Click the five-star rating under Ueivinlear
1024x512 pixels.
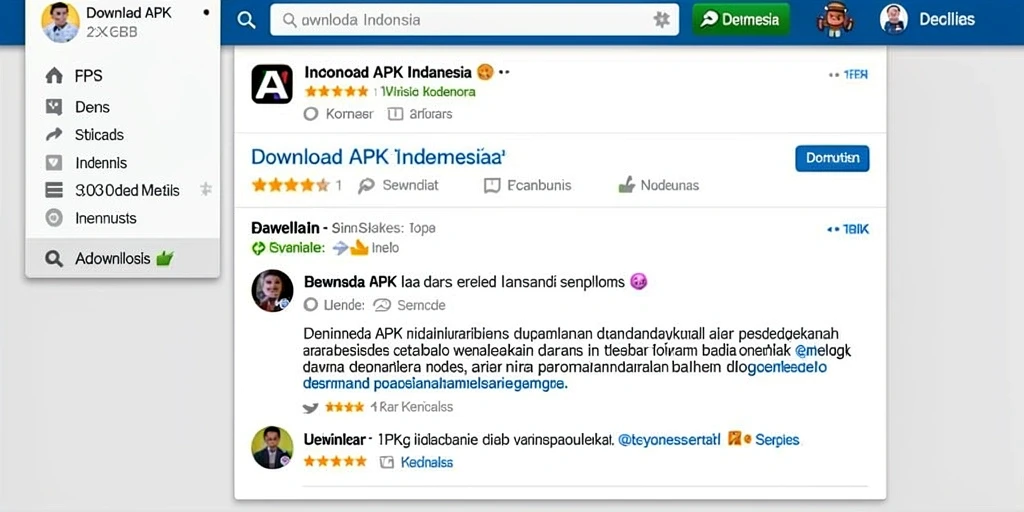[x=336, y=462]
